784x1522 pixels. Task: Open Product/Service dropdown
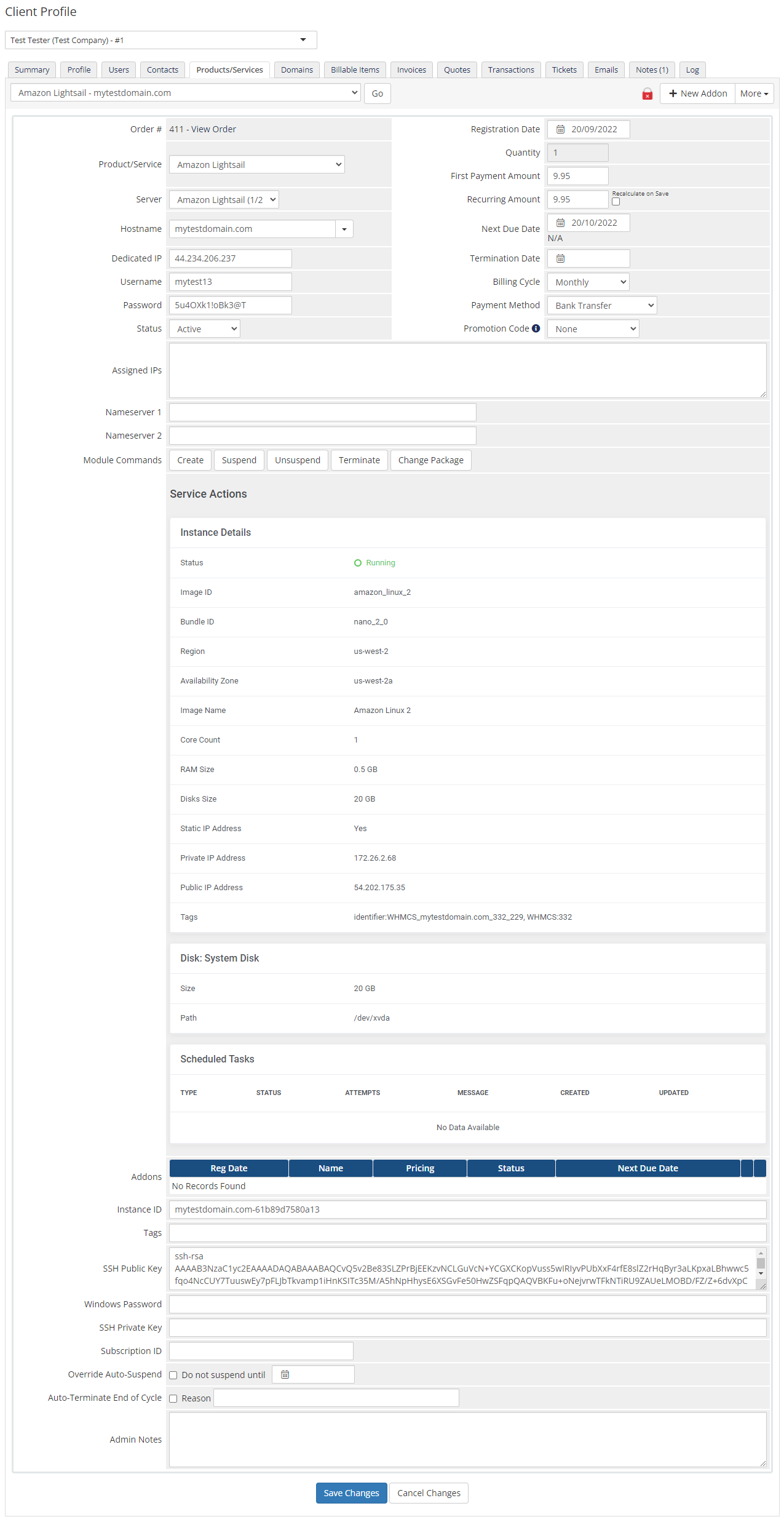(x=257, y=164)
